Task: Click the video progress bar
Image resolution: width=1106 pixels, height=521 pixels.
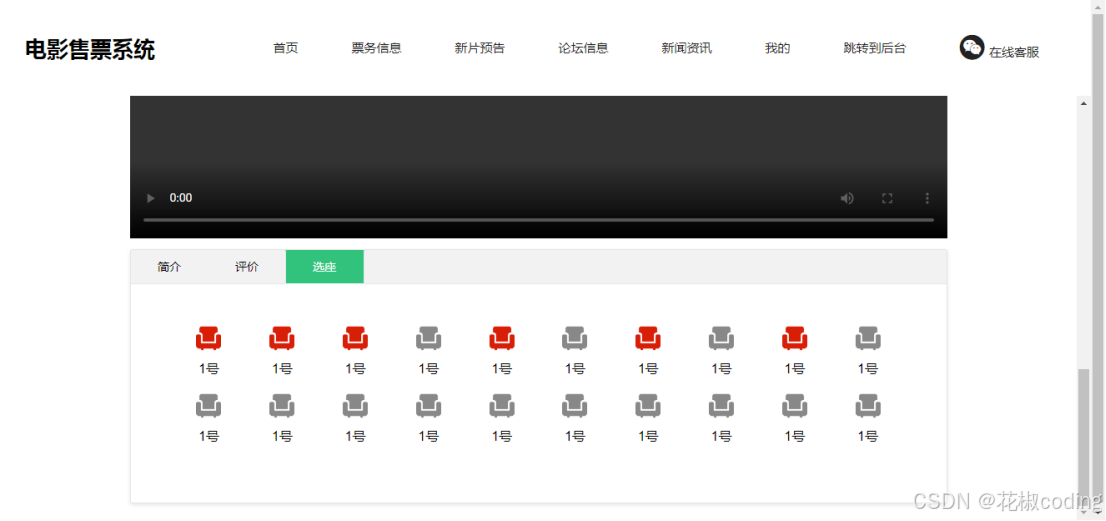Action: pos(538,220)
